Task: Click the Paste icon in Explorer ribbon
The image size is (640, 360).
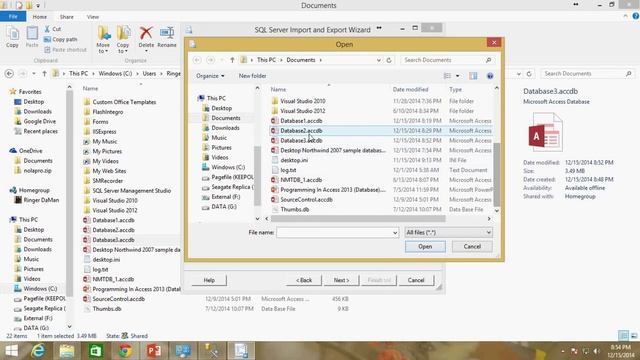Action: click(32, 34)
